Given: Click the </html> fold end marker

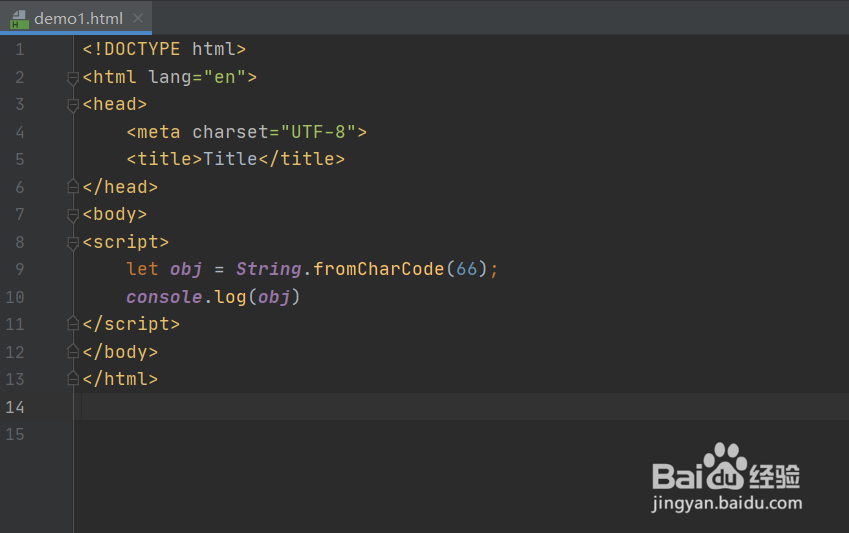Looking at the screenshot, I should pos(73,379).
